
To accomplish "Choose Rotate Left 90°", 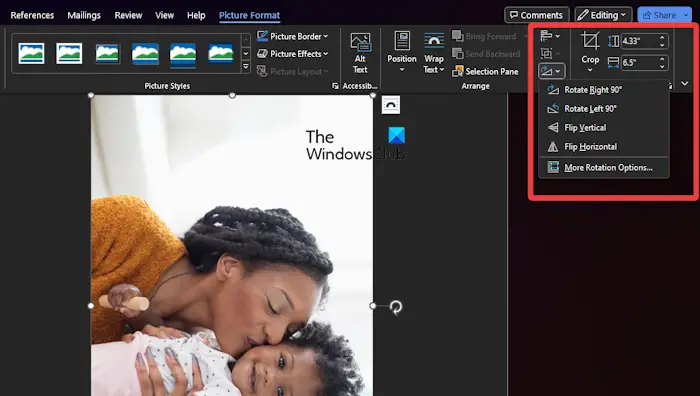I will tap(604, 109).
